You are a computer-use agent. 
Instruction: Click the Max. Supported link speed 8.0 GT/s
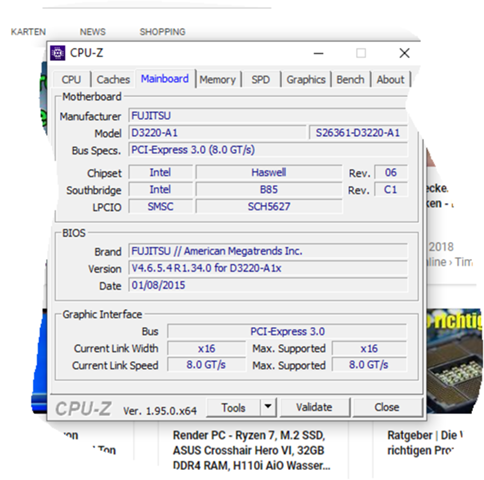(x=369, y=365)
